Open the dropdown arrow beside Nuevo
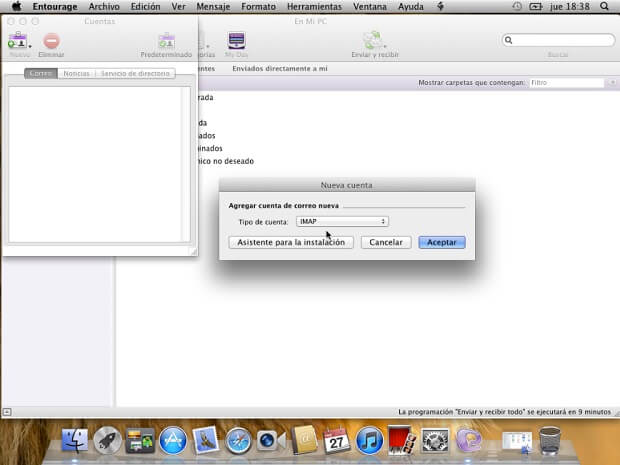 [x=30, y=47]
